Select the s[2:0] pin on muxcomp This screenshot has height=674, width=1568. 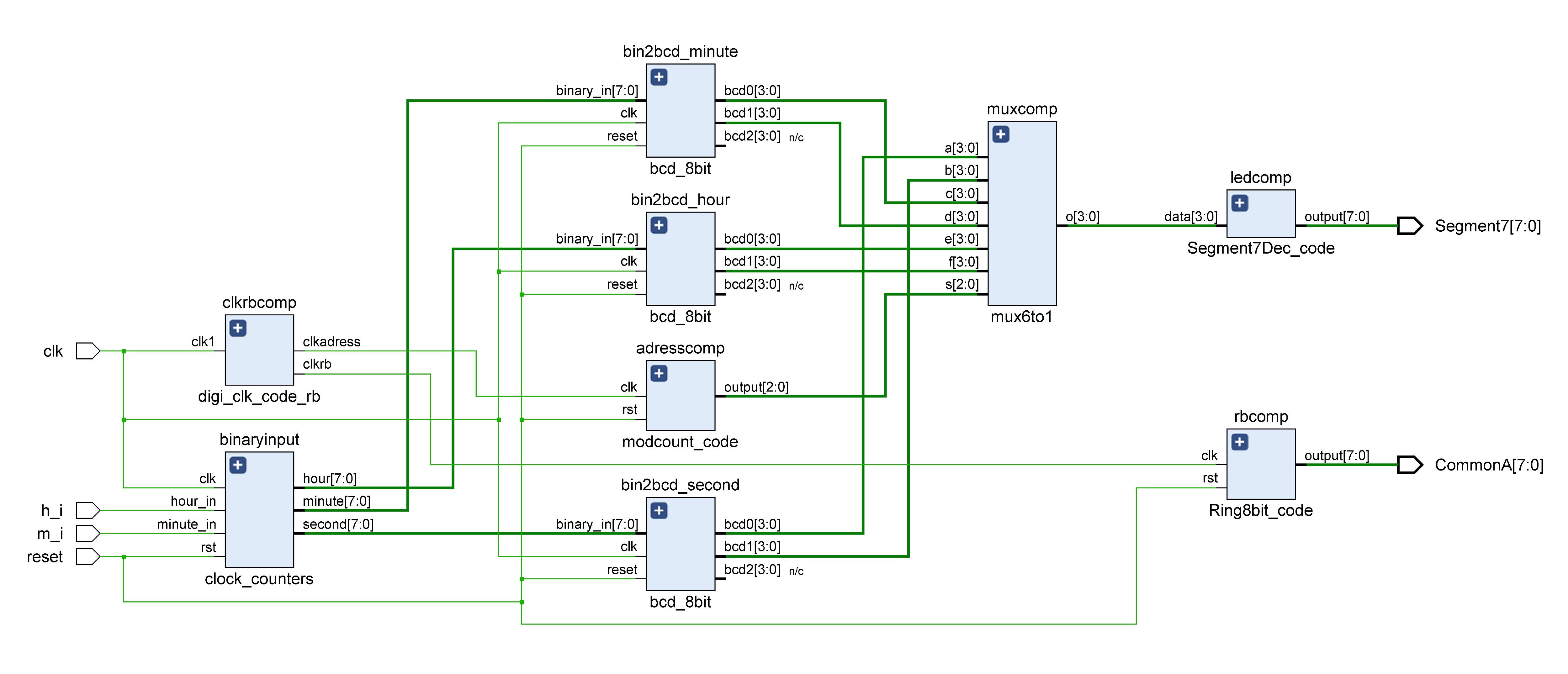pos(962,284)
